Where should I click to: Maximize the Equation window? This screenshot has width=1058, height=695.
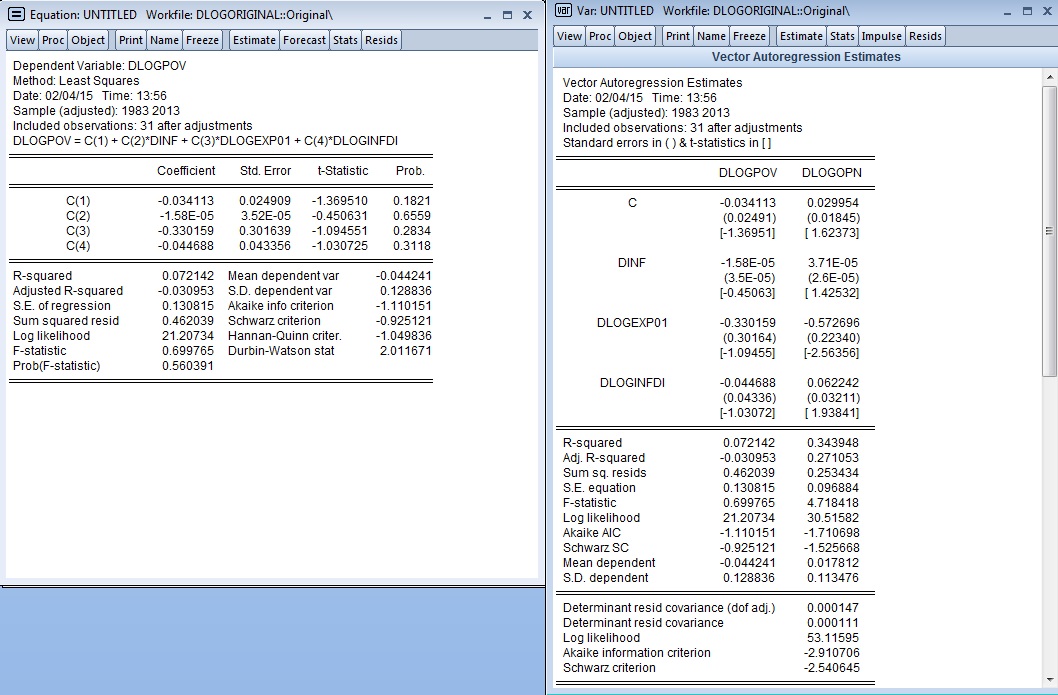[x=507, y=15]
